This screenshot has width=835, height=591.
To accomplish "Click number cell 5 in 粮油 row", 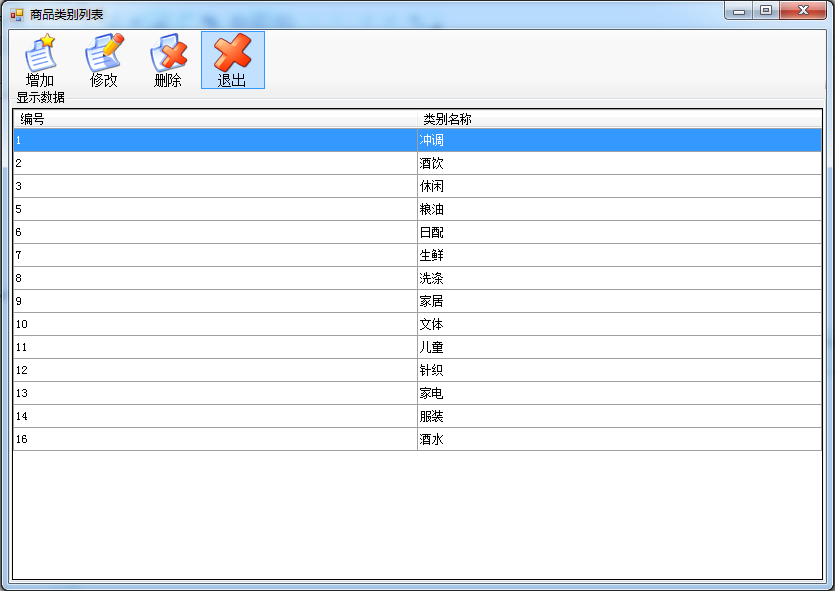I will point(215,209).
